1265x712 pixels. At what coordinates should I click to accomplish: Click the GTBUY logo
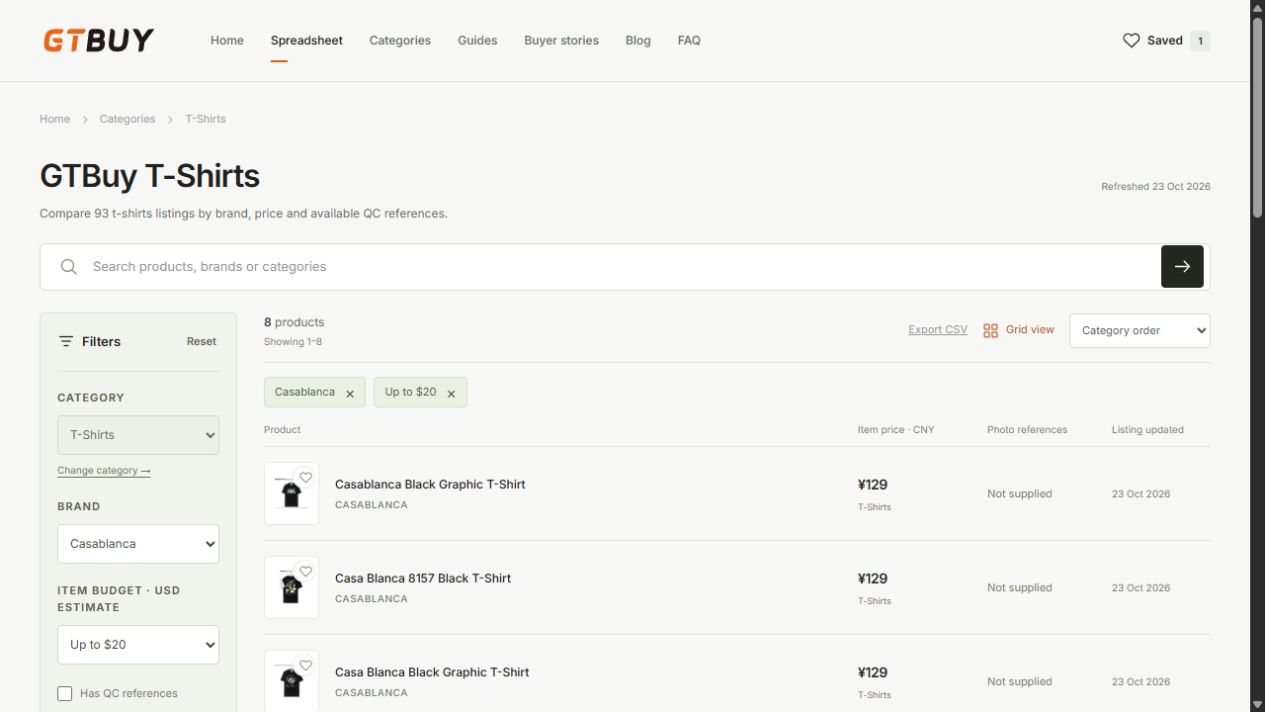click(x=98, y=40)
